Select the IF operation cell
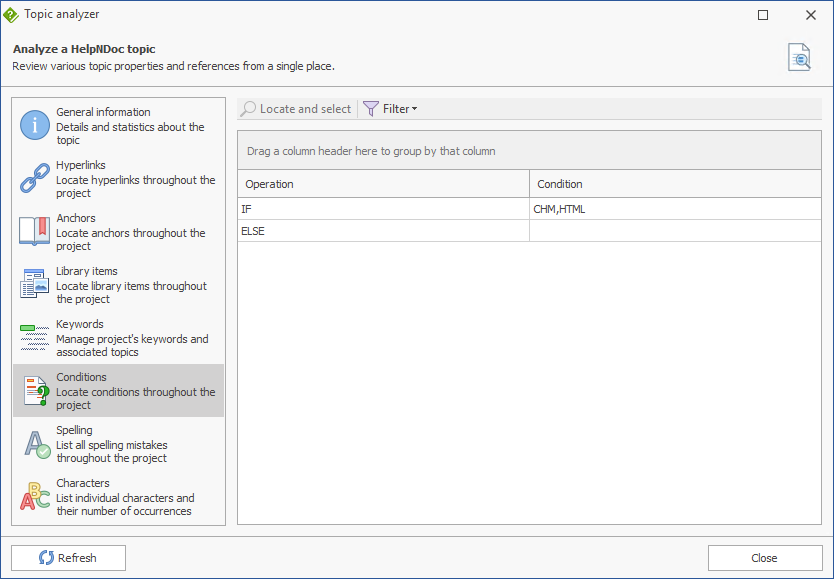 (383, 209)
